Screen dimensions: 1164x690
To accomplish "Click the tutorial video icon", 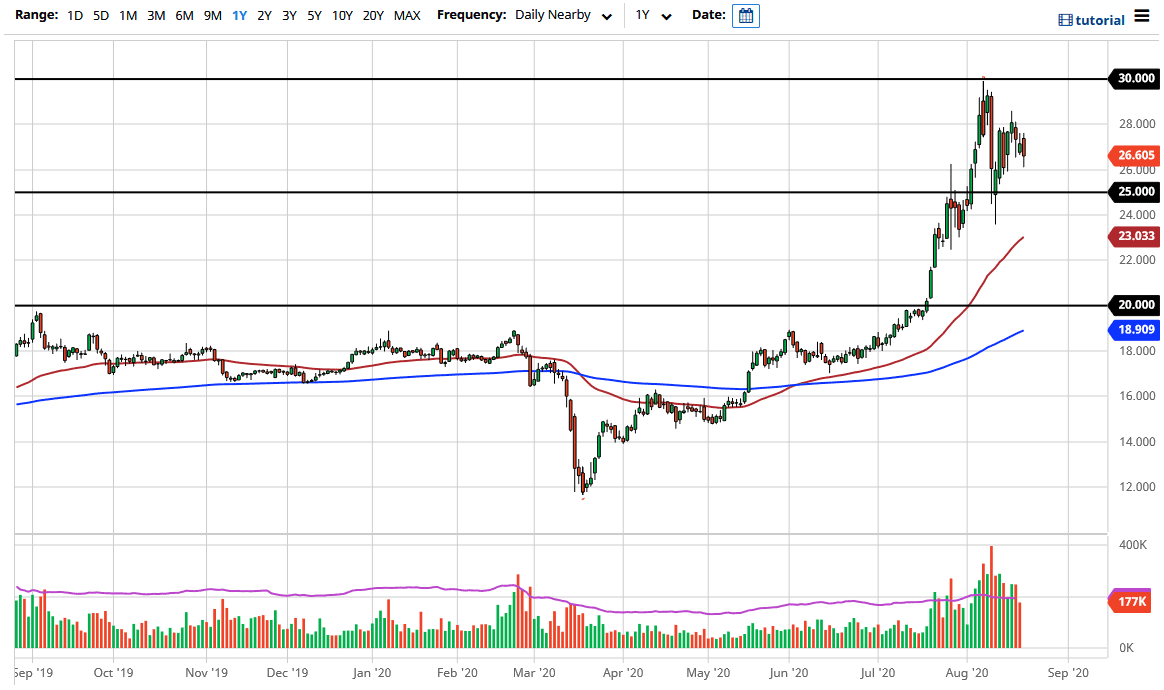I will tap(1065, 20).
